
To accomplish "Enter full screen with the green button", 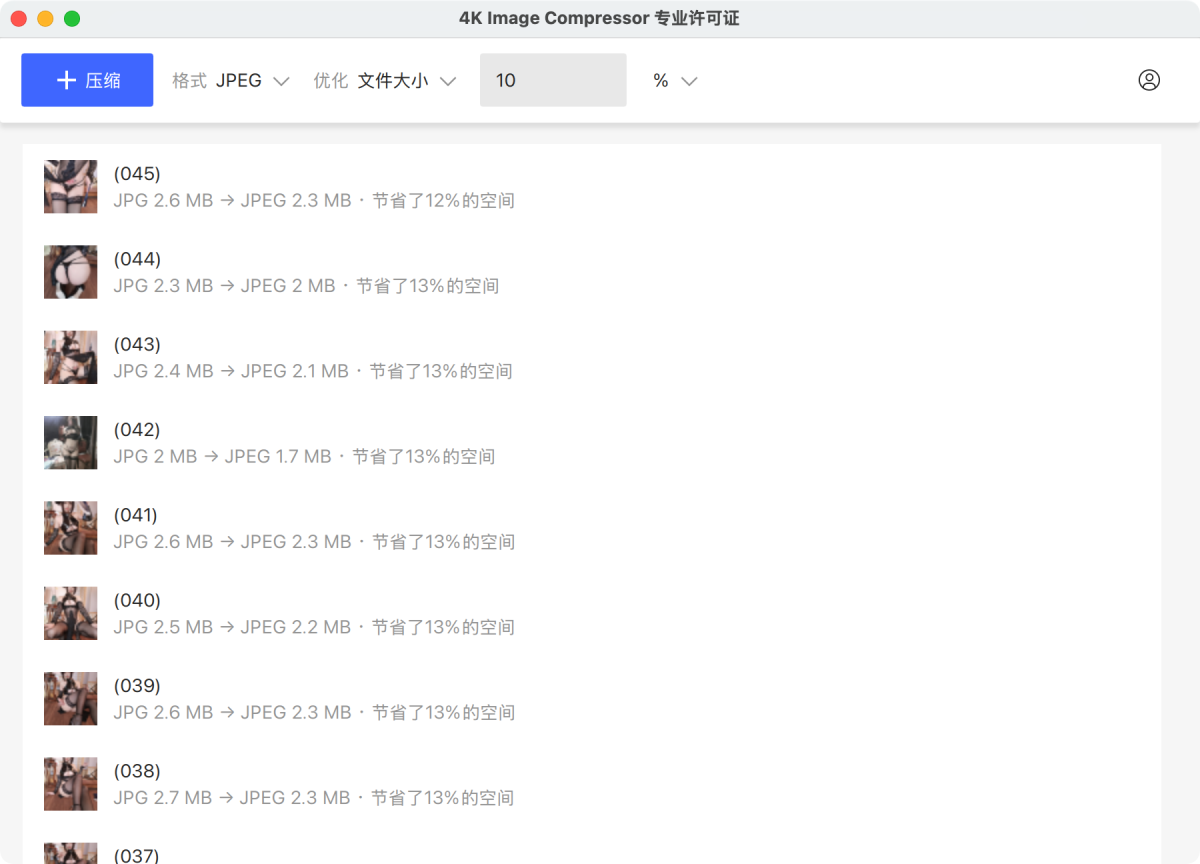I will tap(72, 19).
